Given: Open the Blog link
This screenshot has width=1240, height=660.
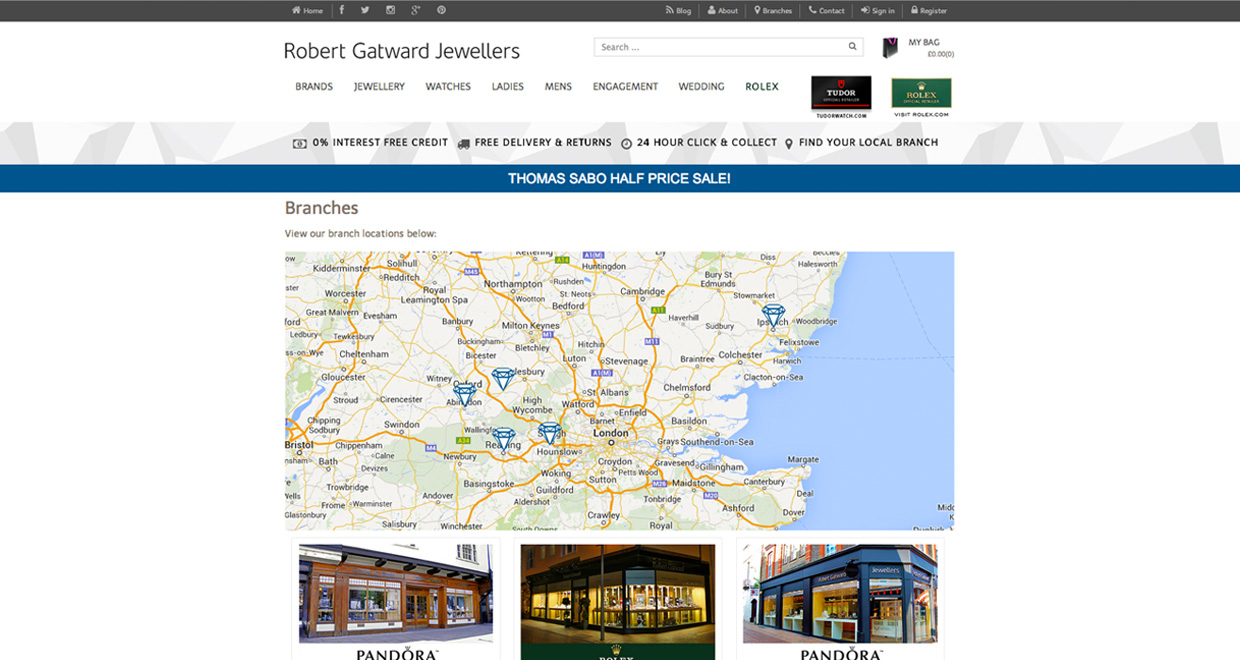Looking at the screenshot, I should [678, 10].
